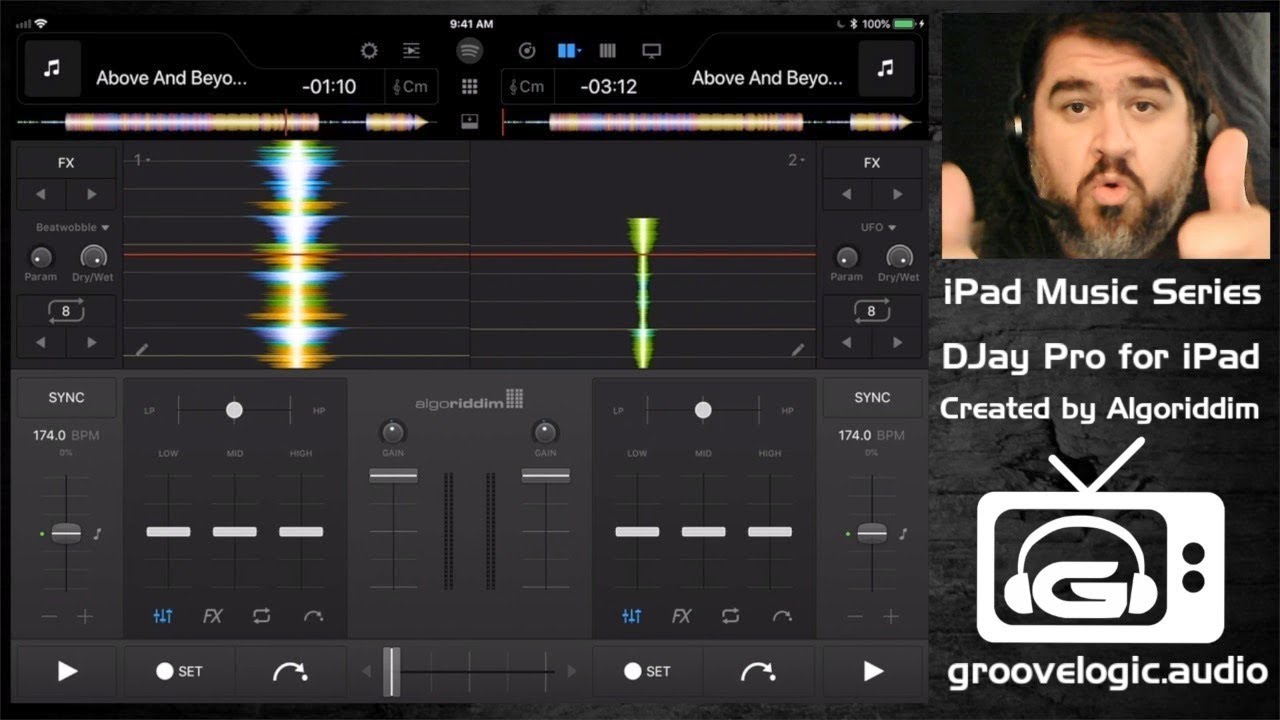Nudge deck 1 tempo up with plus
Viewport: 1280px width, 720px height.
[85, 617]
